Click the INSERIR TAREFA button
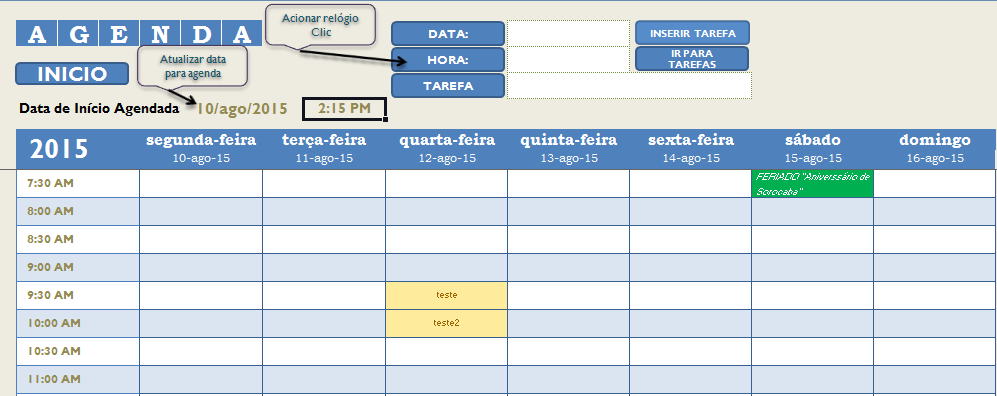 [692, 33]
